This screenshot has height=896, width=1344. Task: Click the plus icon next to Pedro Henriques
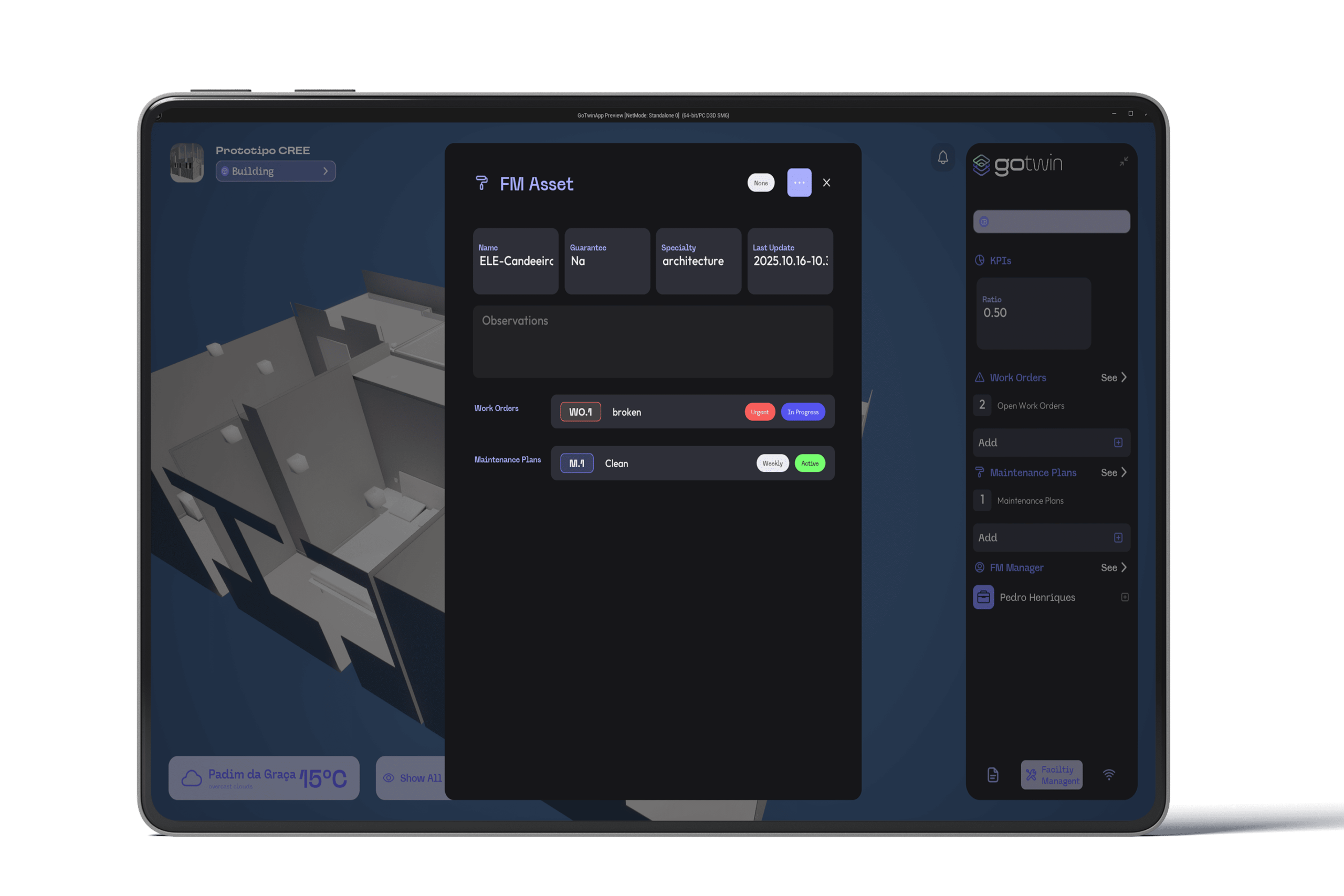[1125, 597]
